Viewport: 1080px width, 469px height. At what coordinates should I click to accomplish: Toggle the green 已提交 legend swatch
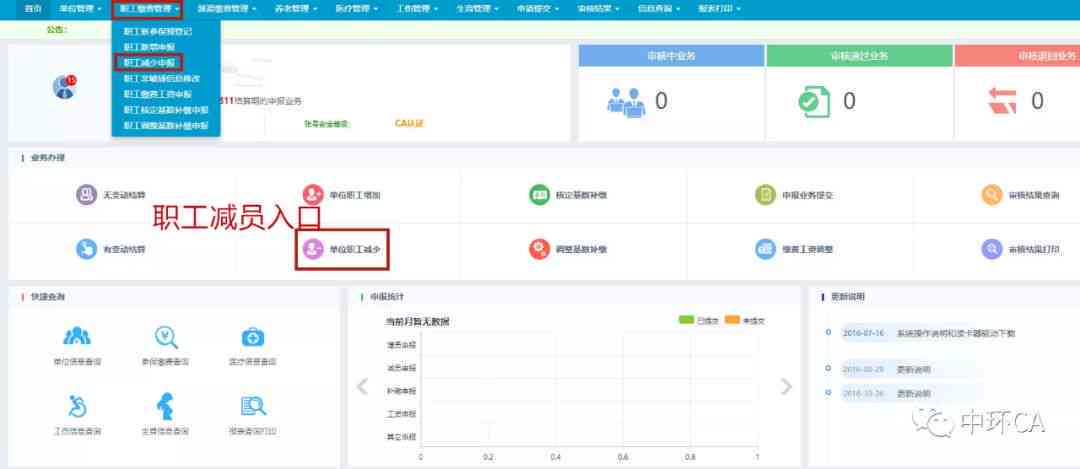pos(686,320)
